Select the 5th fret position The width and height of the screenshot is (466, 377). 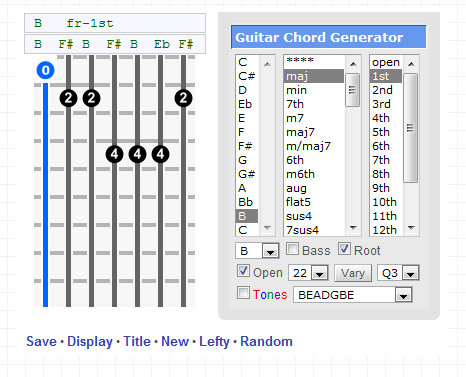pyautogui.click(x=386, y=132)
